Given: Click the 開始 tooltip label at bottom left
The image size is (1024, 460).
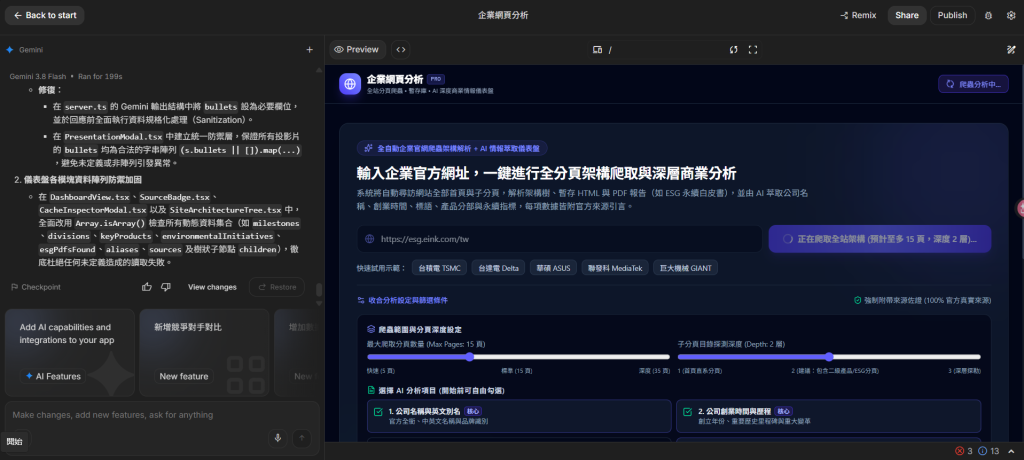Looking at the screenshot, I should [x=14, y=442].
